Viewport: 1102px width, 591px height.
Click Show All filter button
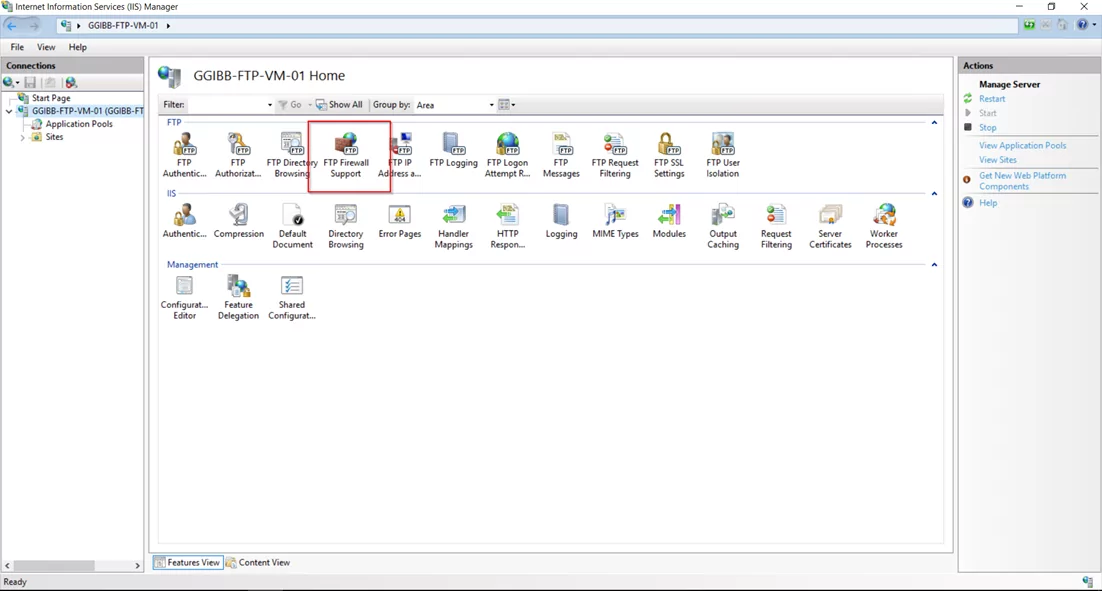[x=339, y=105]
